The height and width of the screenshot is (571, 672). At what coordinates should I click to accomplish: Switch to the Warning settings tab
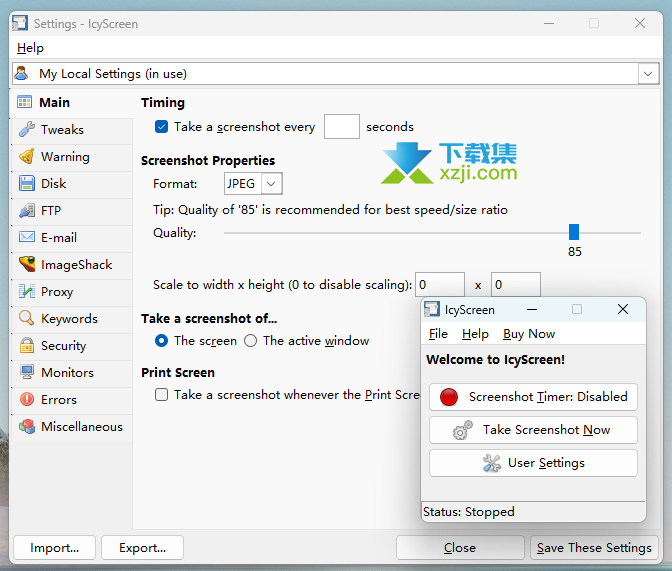click(72, 156)
